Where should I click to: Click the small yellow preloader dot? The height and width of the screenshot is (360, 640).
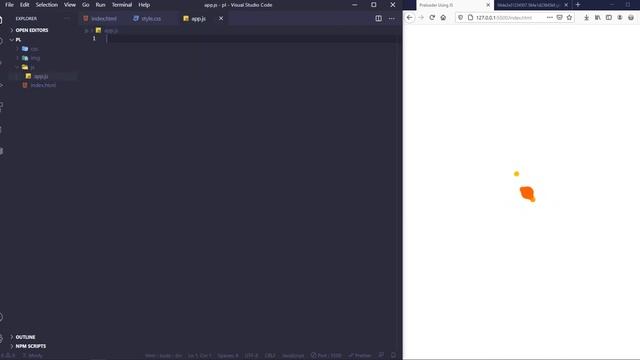(x=516, y=174)
